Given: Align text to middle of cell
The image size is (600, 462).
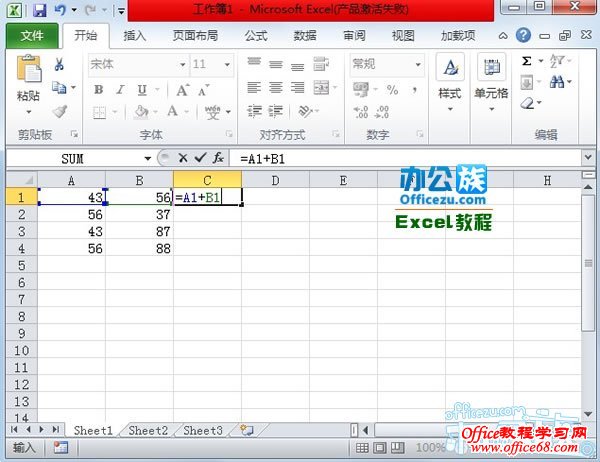Looking at the screenshot, I should tap(276, 64).
